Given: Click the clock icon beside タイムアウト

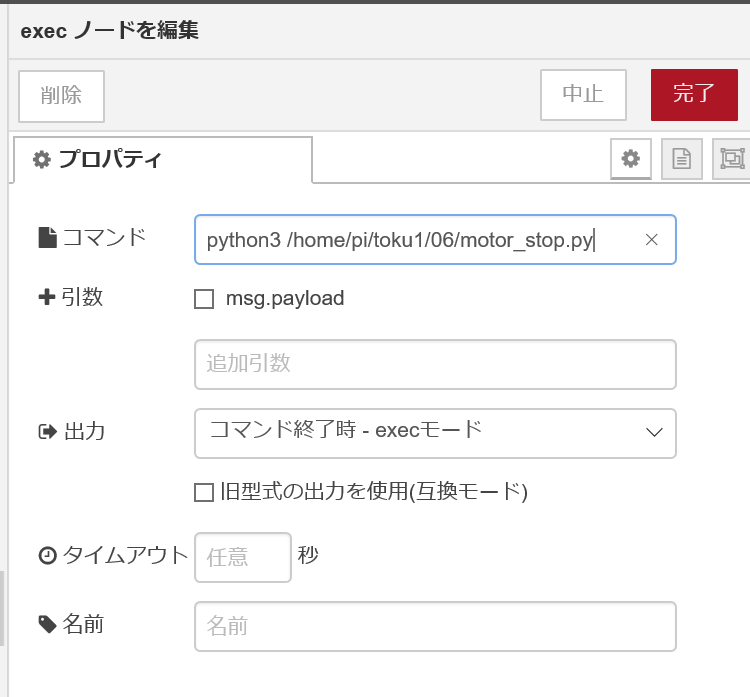Looking at the screenshot, I should (x=47, y=556).
